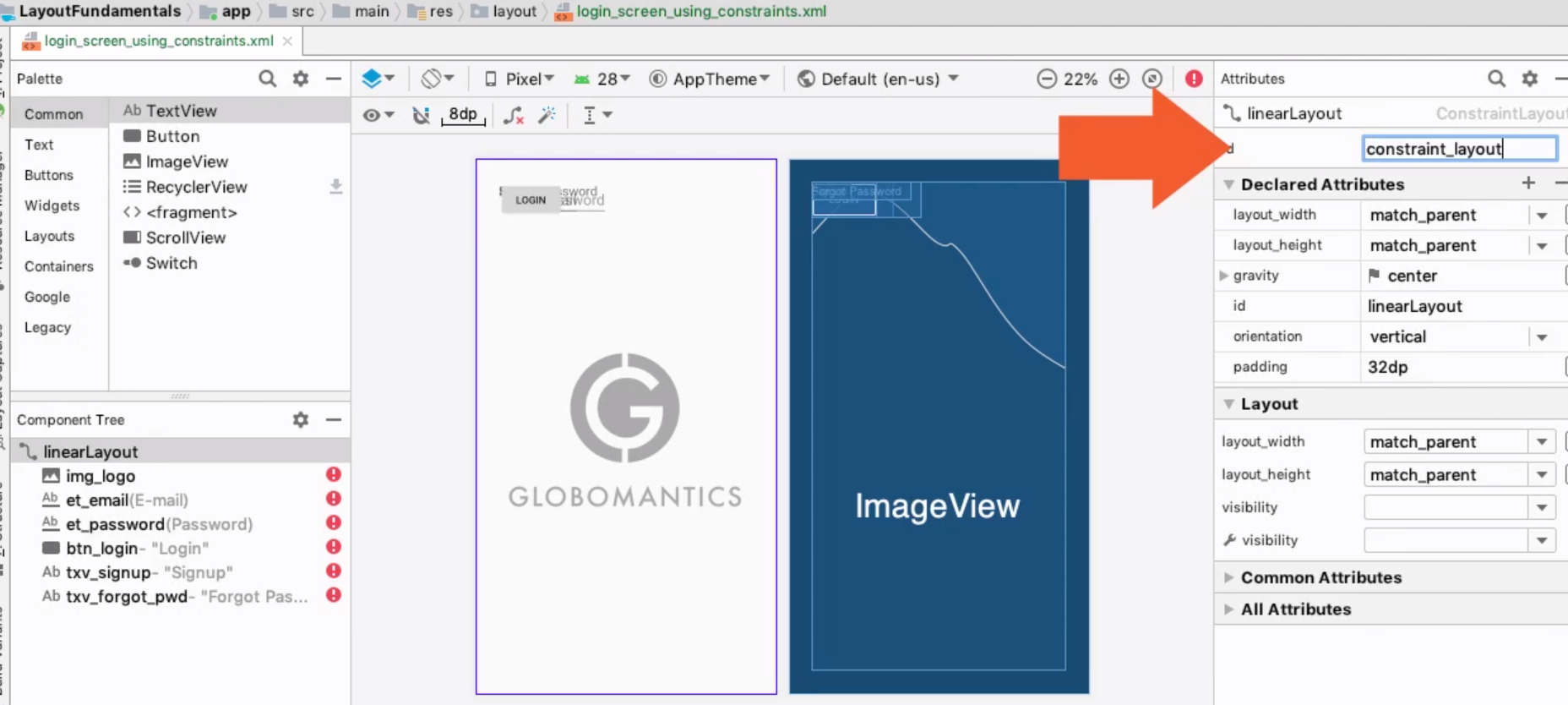The width and height of the screenshot is (1568, 705).
Task: Choose the Pixel device for preview
Action: tap(519, 79)
